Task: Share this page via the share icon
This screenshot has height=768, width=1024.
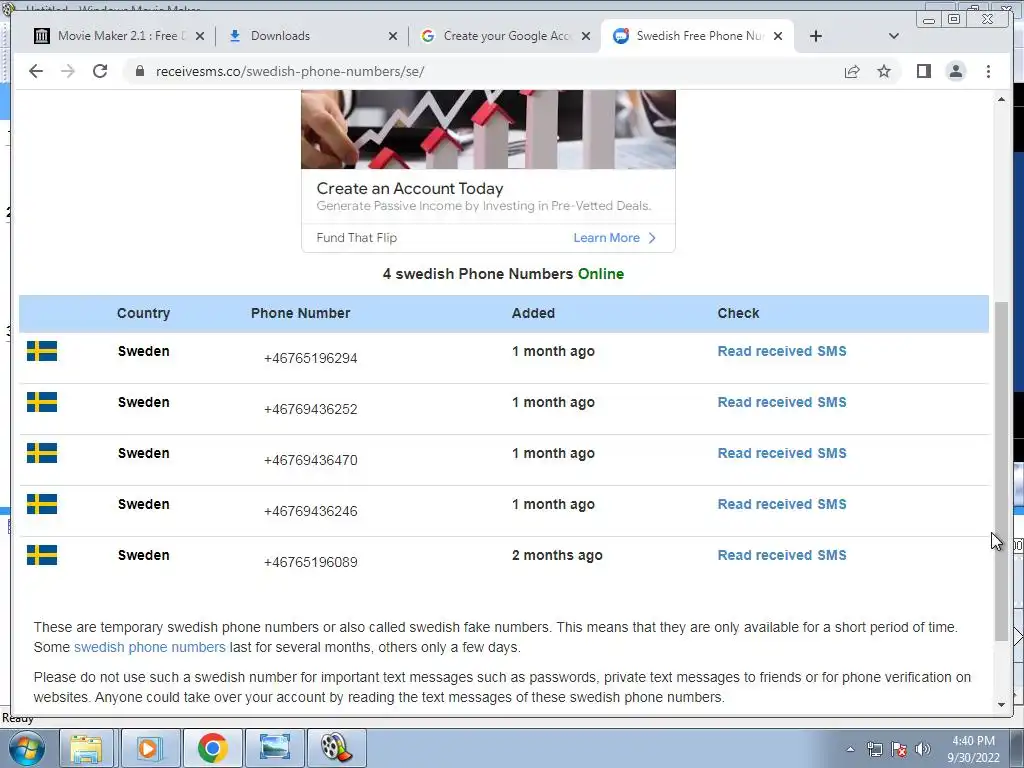Action: [852, 71]
